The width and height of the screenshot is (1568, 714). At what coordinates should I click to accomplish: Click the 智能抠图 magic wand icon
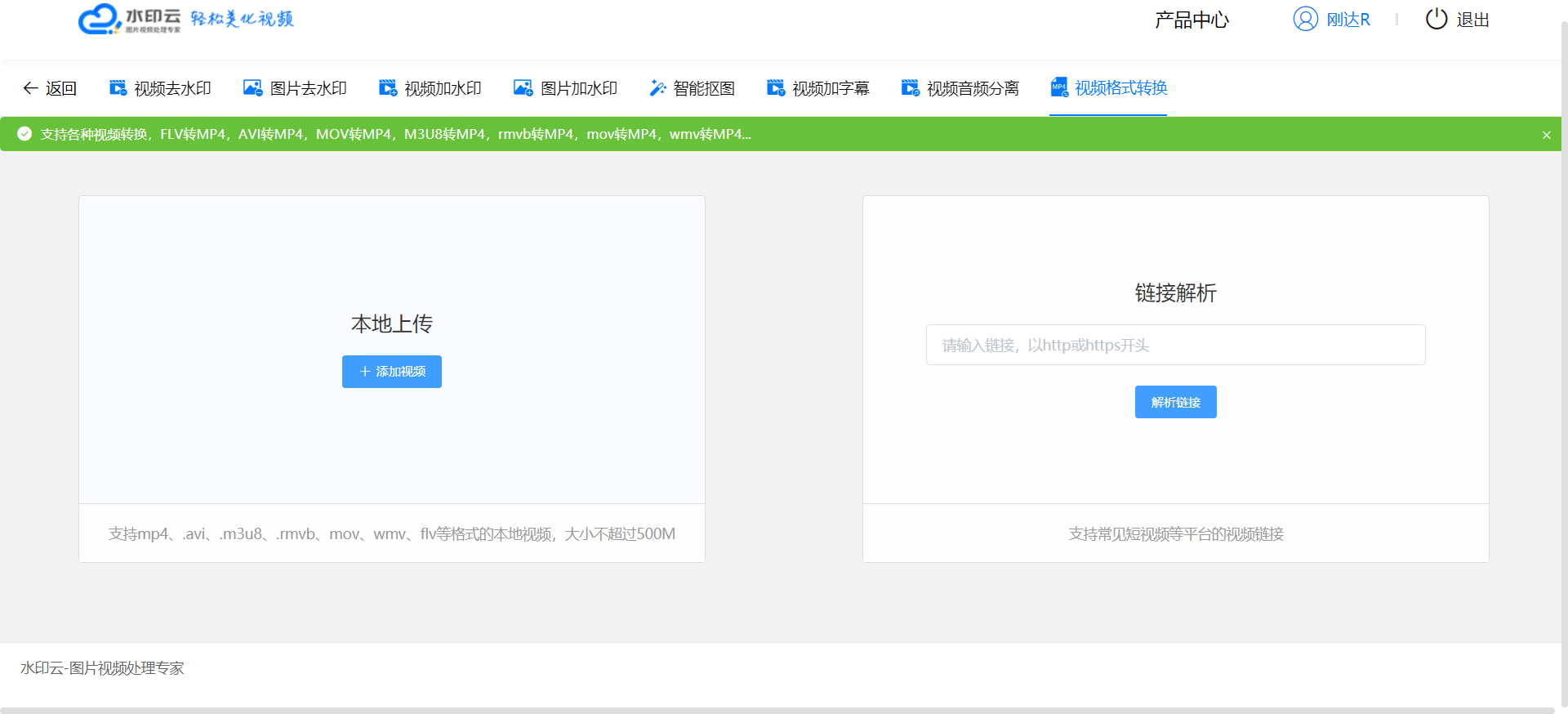click(x=657, y=88)
